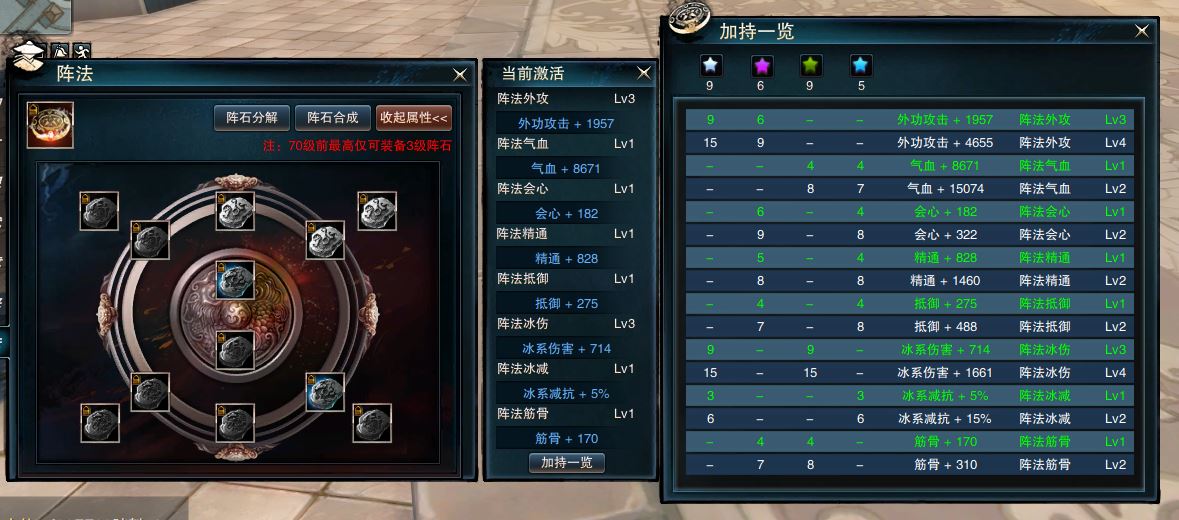Open the 加持一览 overview button
Viewport: 1179px width, 520px height.
point(567,462)
